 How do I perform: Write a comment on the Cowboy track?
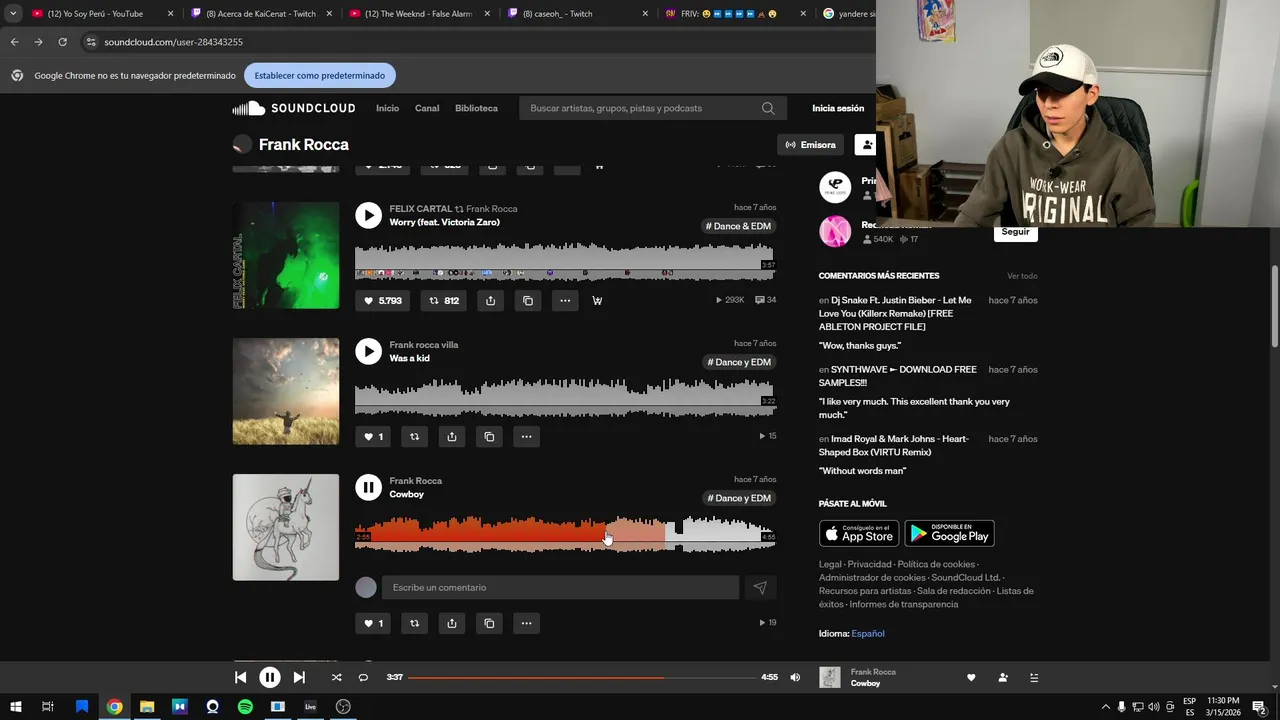[560, 587]
